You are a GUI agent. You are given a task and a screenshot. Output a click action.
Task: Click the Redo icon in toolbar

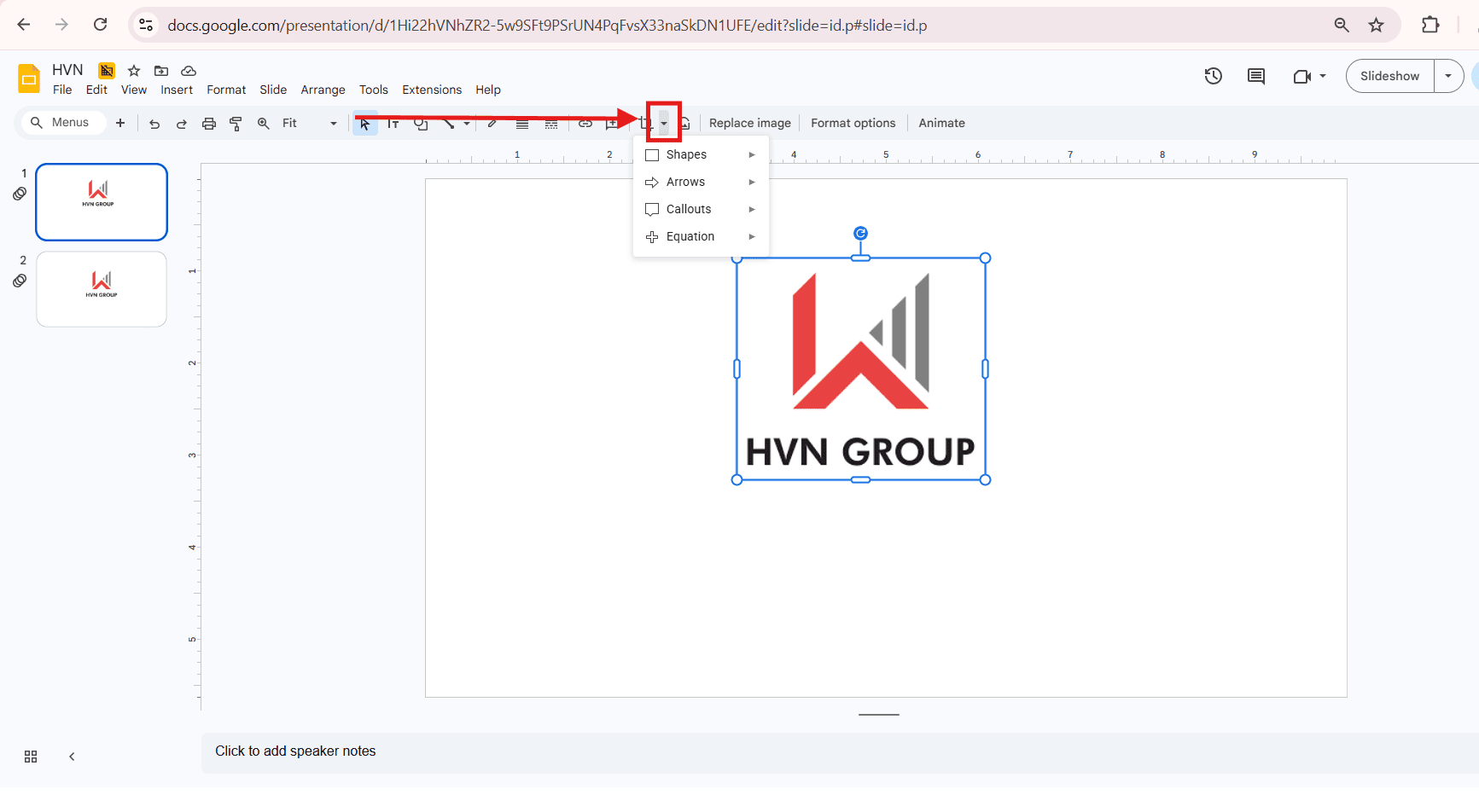(182, 124)
